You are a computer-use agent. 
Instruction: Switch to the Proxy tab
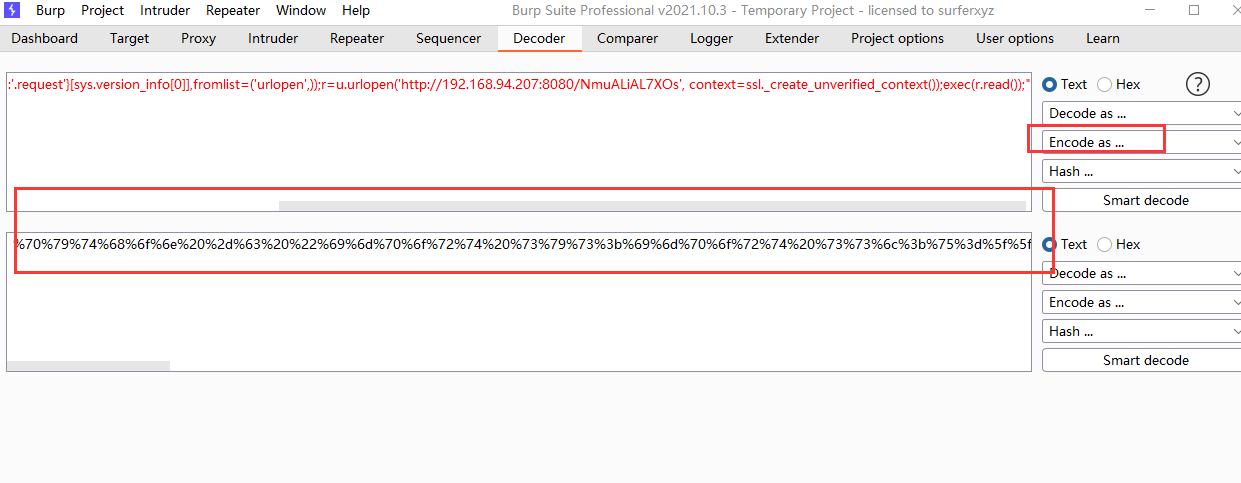[x=198, y=38]
